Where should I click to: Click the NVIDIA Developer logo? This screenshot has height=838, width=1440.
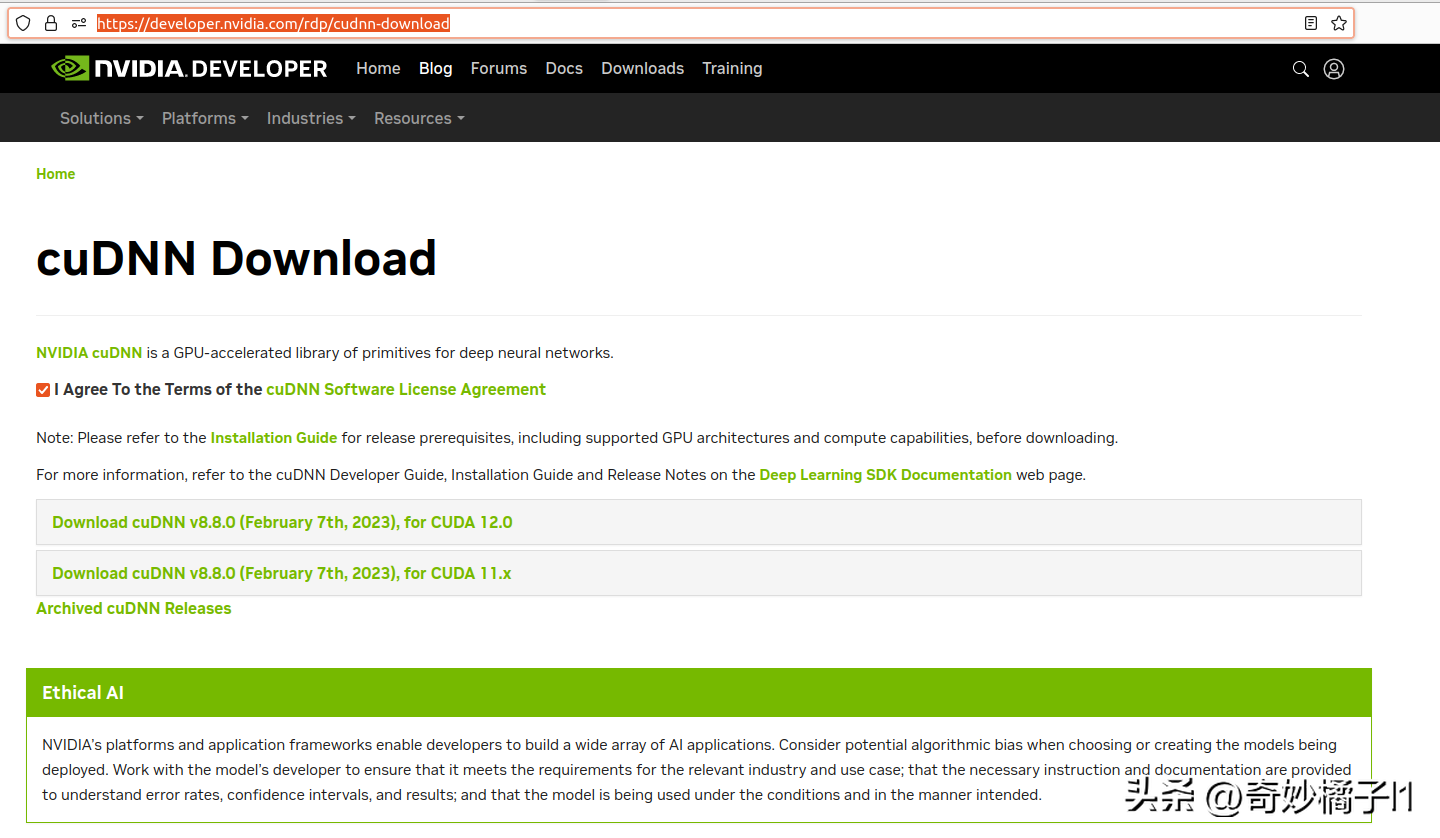pos(189,68)
